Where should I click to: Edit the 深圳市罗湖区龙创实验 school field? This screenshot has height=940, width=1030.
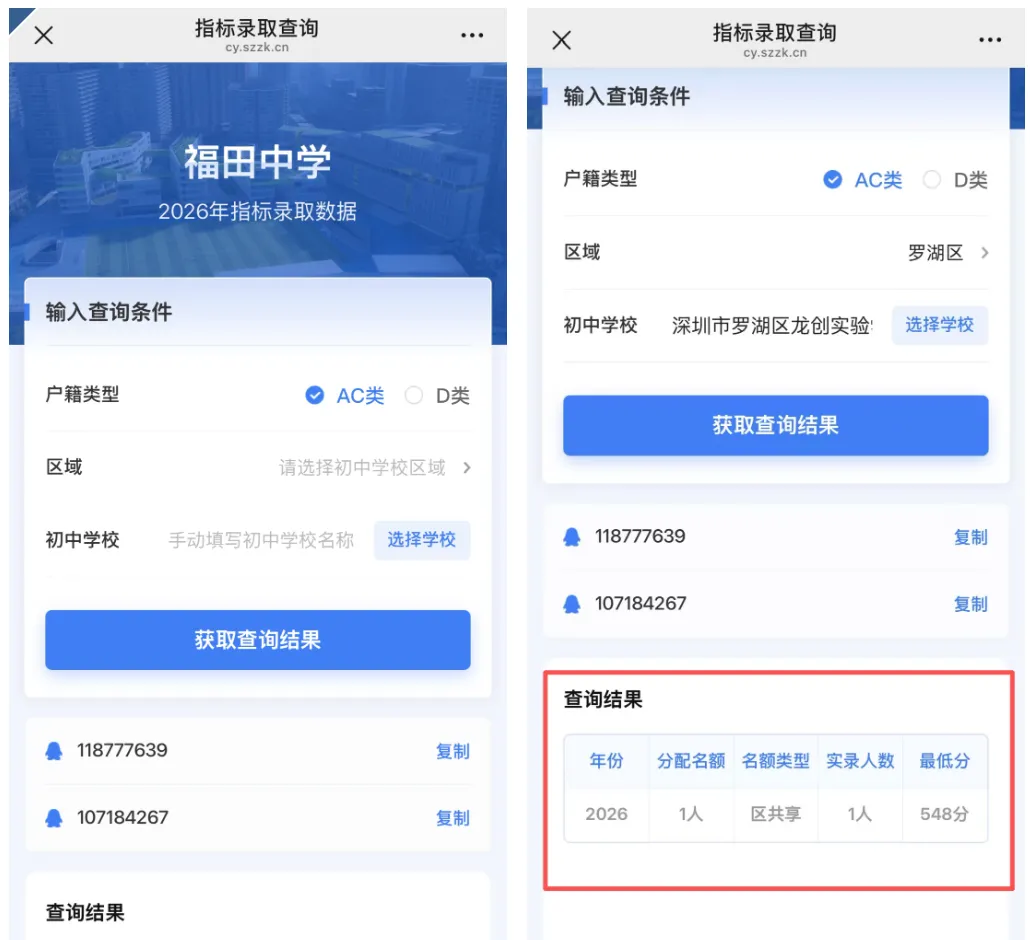(x=772, y=325)
